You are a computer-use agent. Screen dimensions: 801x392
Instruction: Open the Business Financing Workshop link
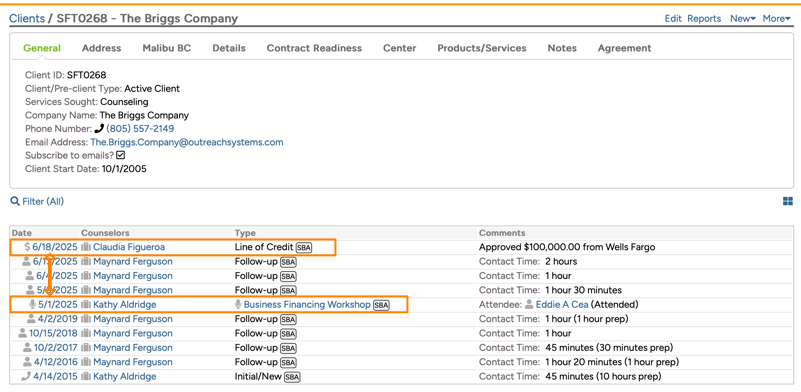307,305
